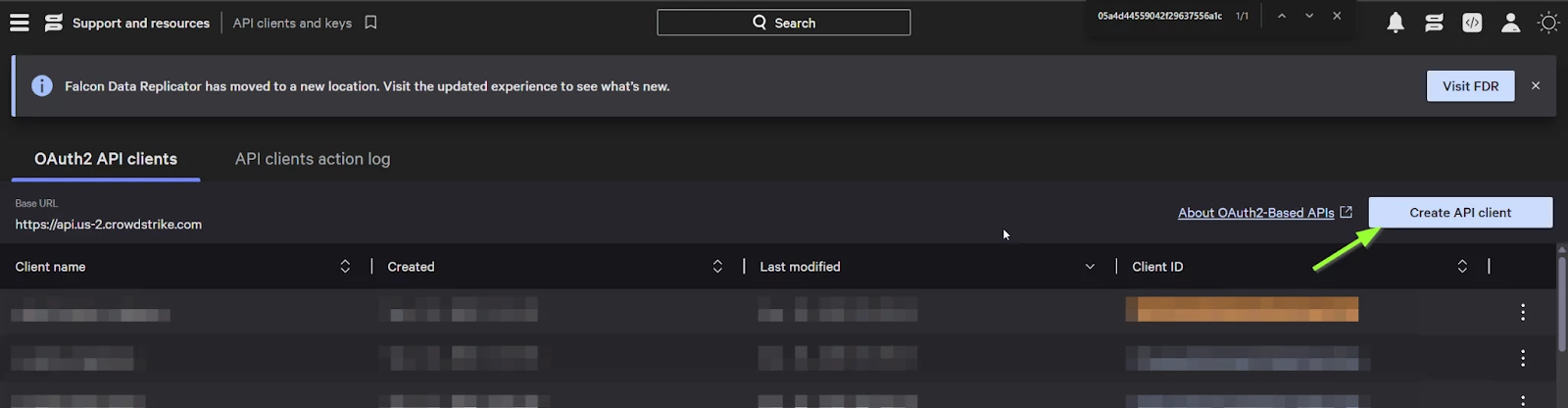Switch to OAuth2 API clients tab
This screenshot has height=408, width=1568.
coord(106,159)
